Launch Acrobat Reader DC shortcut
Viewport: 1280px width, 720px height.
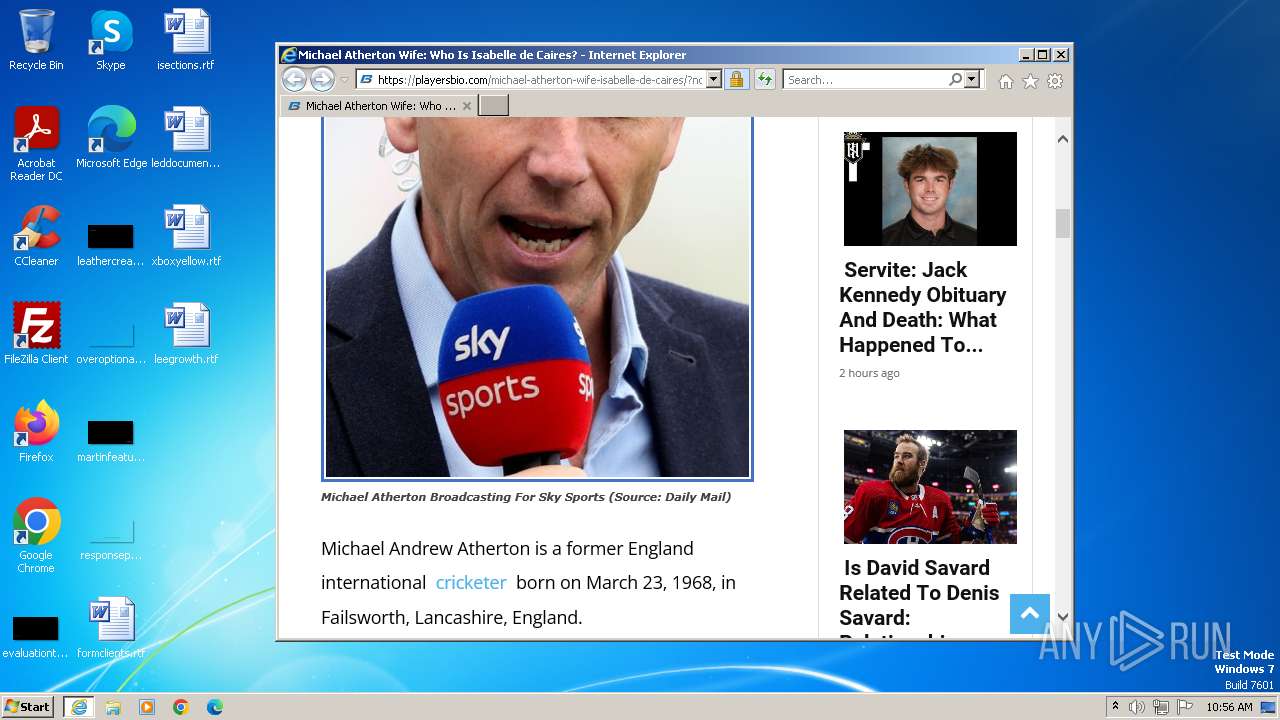36,144
